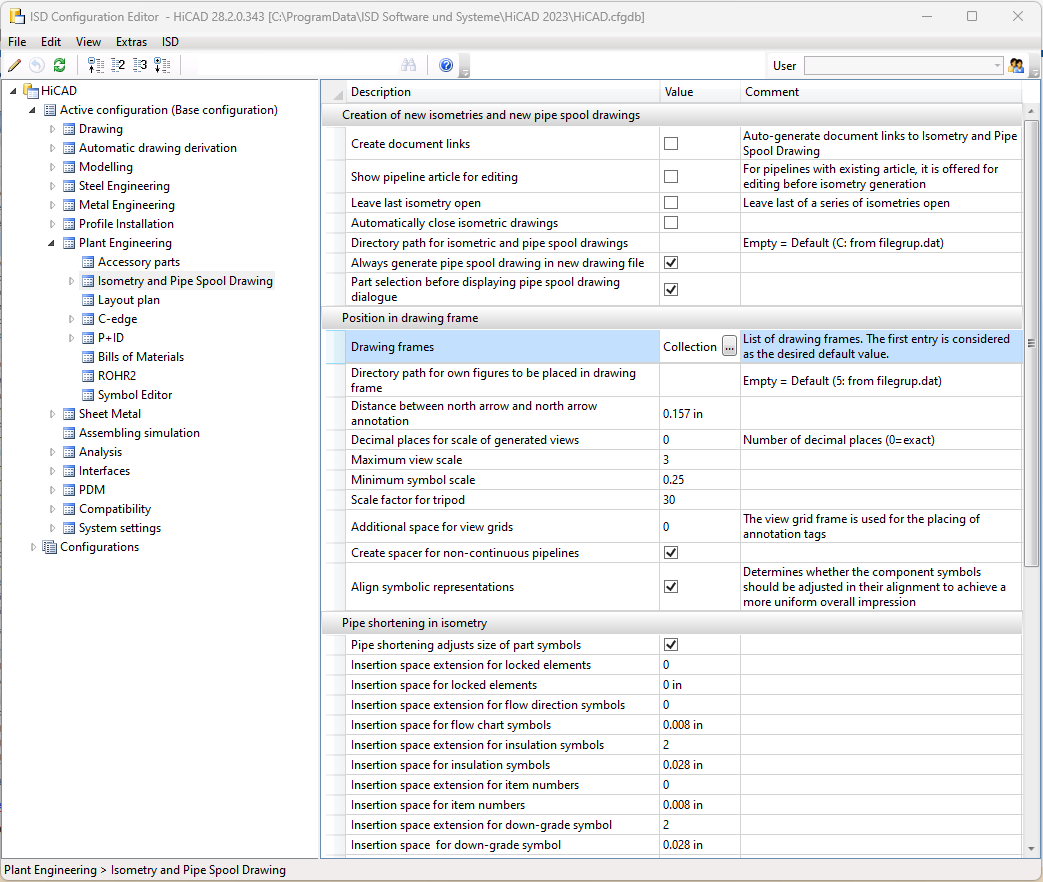Enable the Create document links checkbox
Viewport: 1043px width, 882px height.
click(x=671, y=144)
